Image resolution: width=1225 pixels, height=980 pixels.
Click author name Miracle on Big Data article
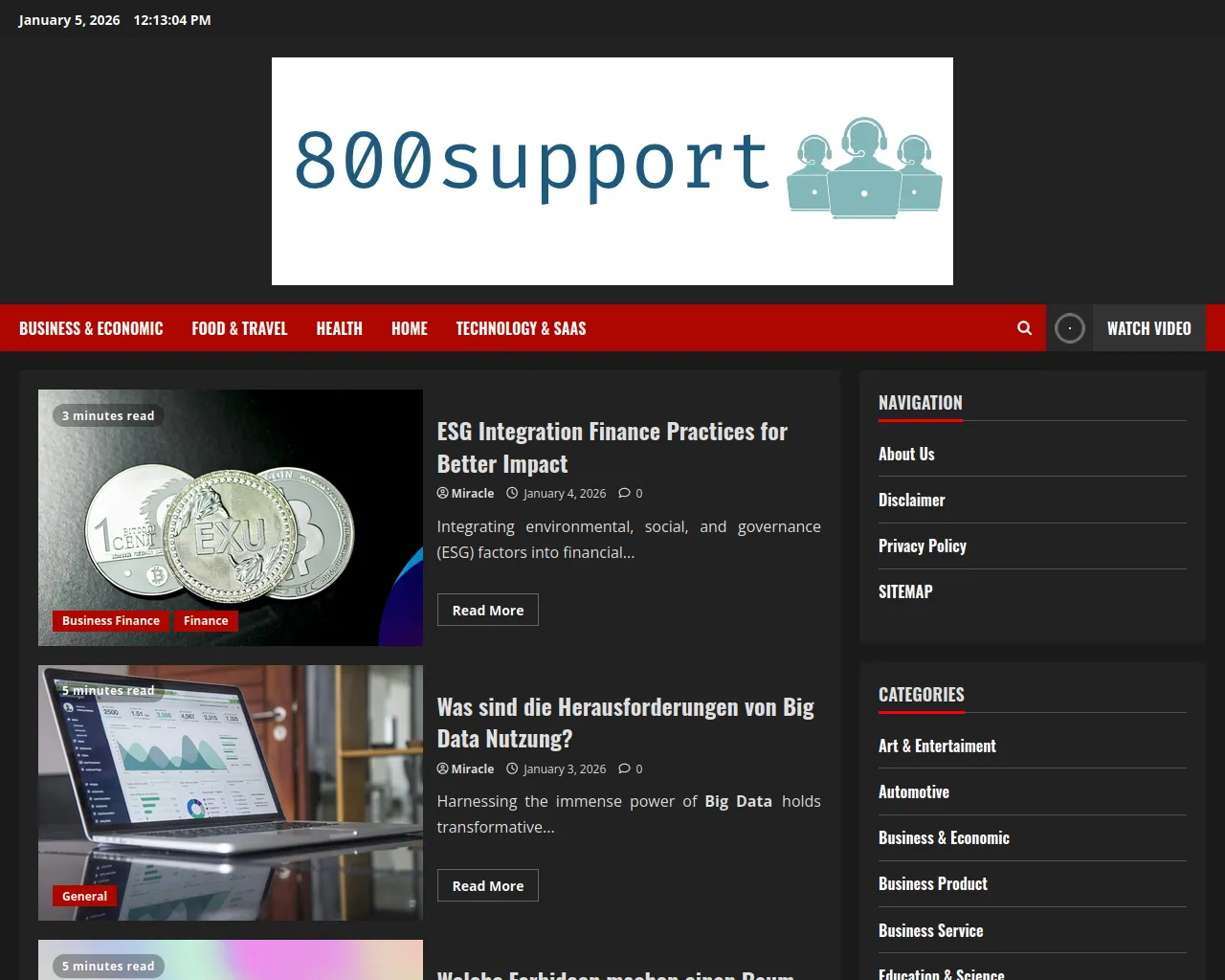coord(473,768)
